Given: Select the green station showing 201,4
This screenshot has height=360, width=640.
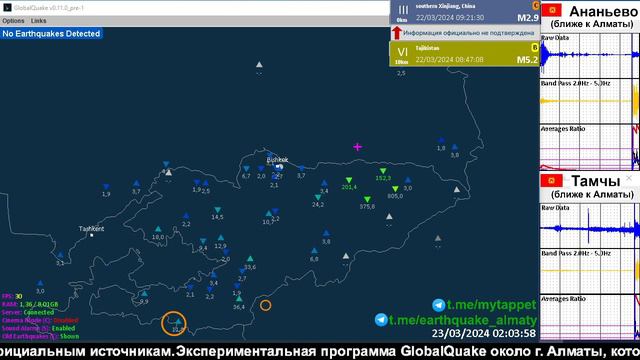Looking at the screenshot, I should [349, 180].
